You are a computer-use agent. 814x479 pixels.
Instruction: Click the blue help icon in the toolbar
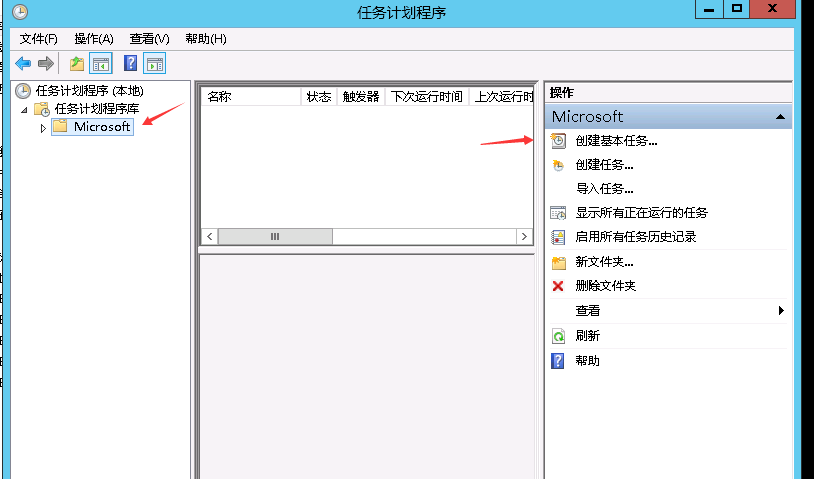click(x=130, y=64)
